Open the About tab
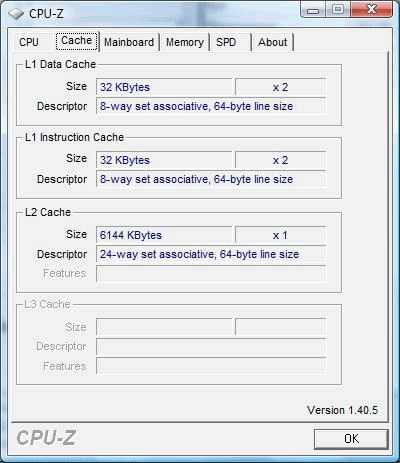The height and width of the screenshot is (463, 400). click(x=272, y=42)
